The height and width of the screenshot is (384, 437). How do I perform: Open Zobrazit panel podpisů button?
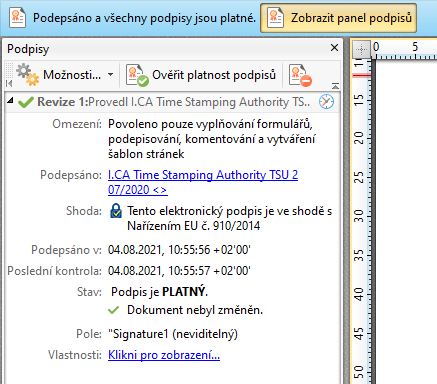click(338, 18)
